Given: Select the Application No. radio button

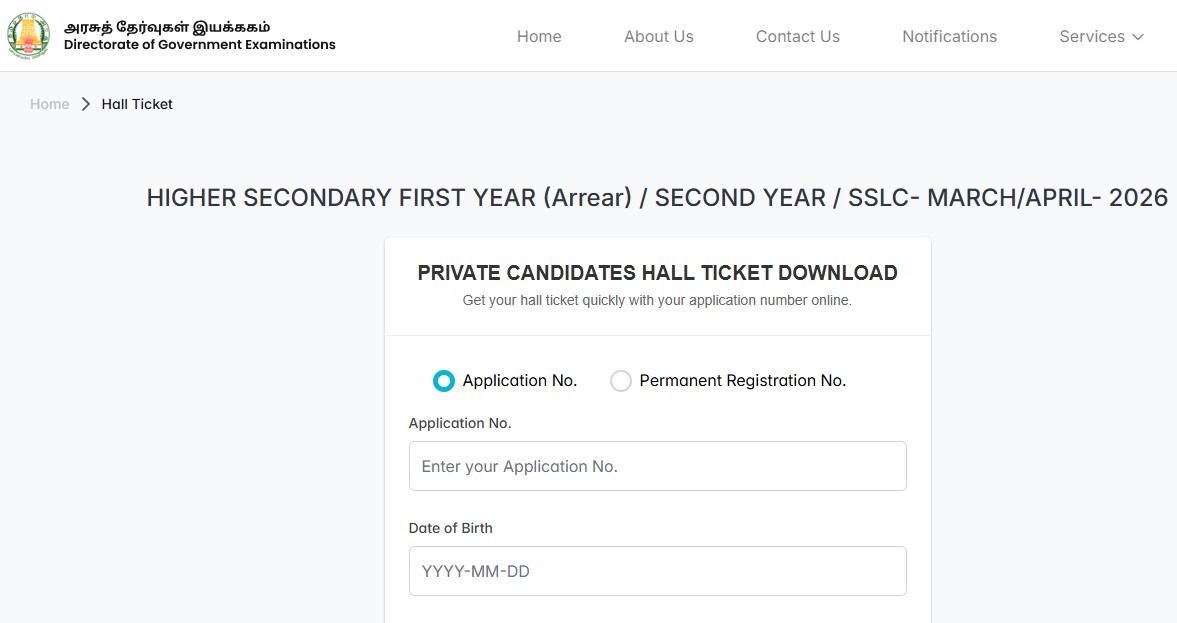Looking at the screenshot, I should pyautogui.click(x=443, y=380).
